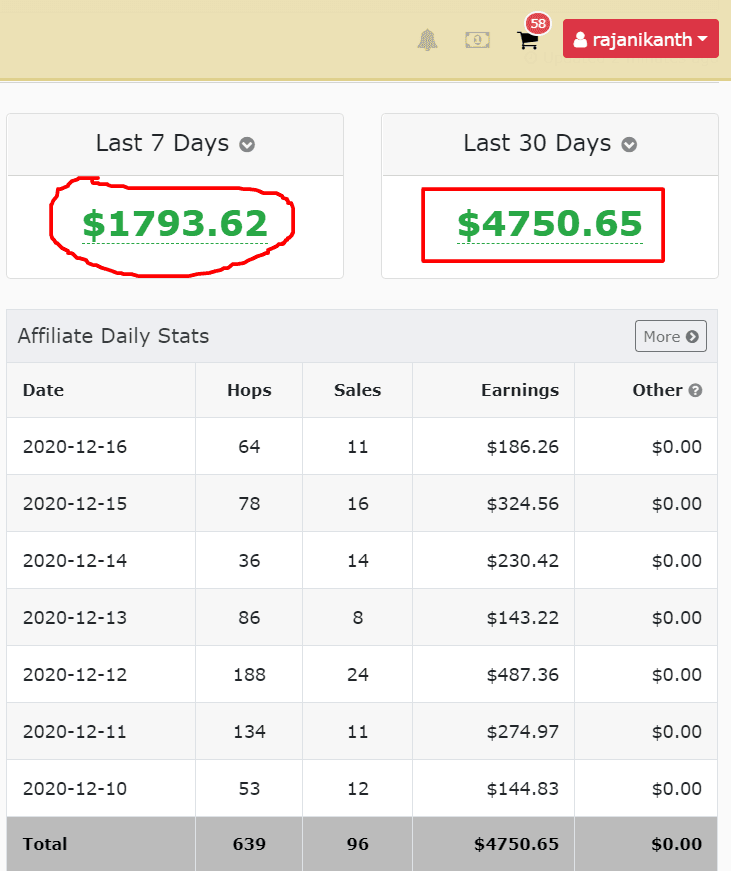Image resolution: width=731 pixels, height=871 pixels.
Task: Click the Affiliate Daily Stats panel title
Action: point(113,336)
